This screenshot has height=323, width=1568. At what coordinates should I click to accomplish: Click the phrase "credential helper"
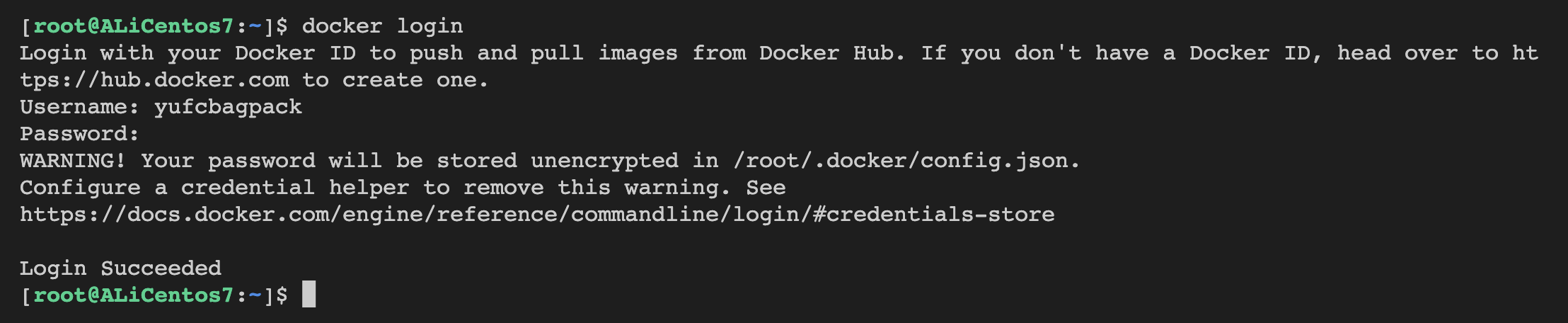click(x=294, y=188)
